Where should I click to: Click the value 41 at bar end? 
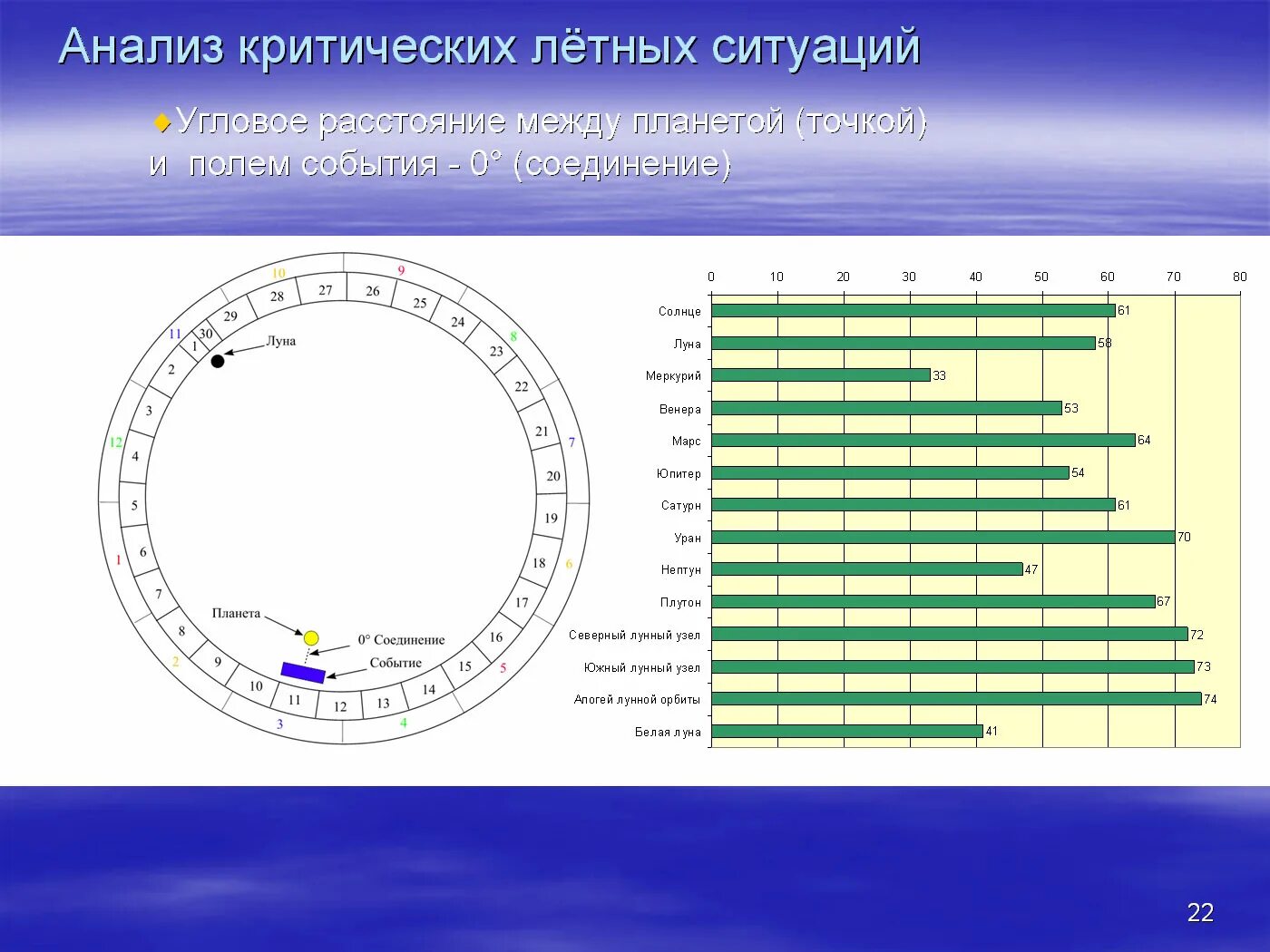(992, 731)
